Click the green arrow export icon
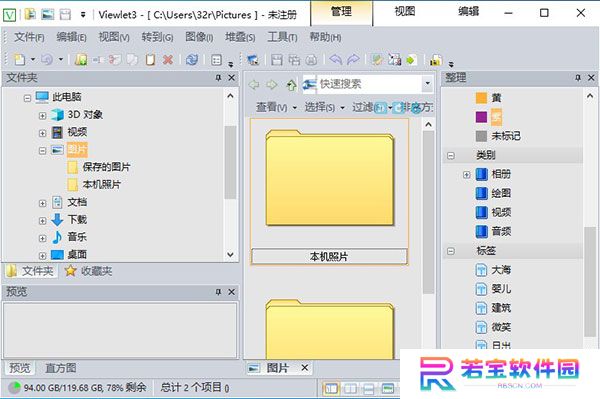600x399 pixels. [411, 60]
